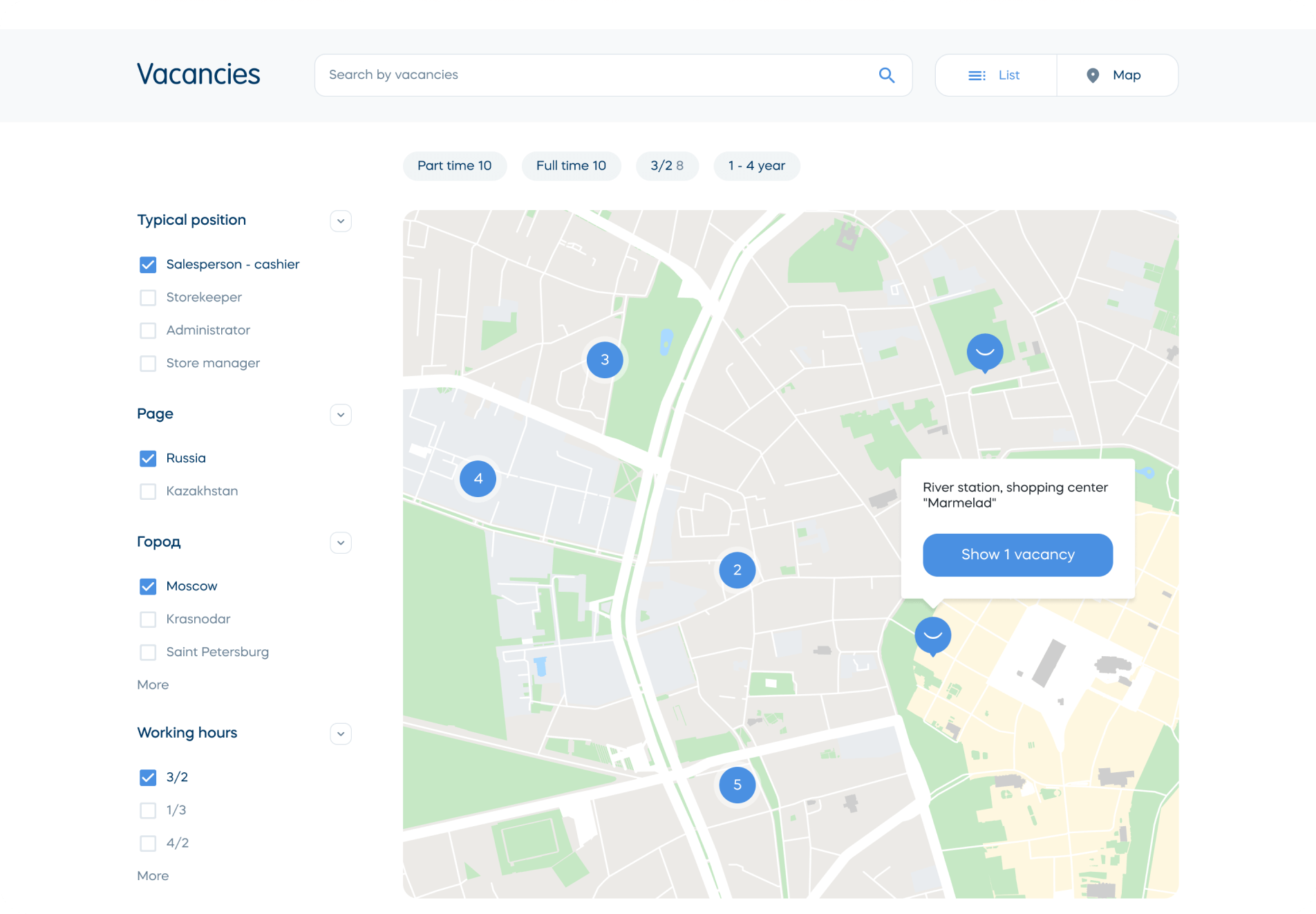Focus the Search by vacancies field
Screen dimensions: 1316x914
tap(594, 75)
